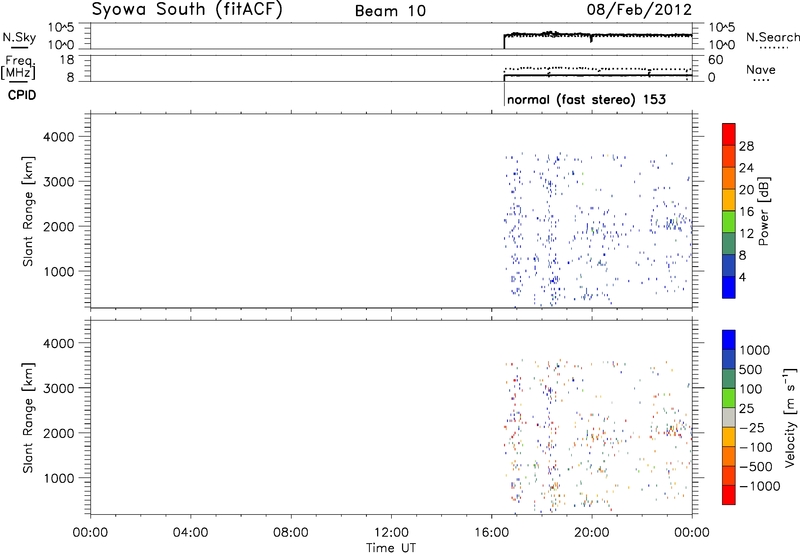Click the 'Slant Range [km]' label of Velocity panel
800x554 pixels.
click(x=28, y=418)
